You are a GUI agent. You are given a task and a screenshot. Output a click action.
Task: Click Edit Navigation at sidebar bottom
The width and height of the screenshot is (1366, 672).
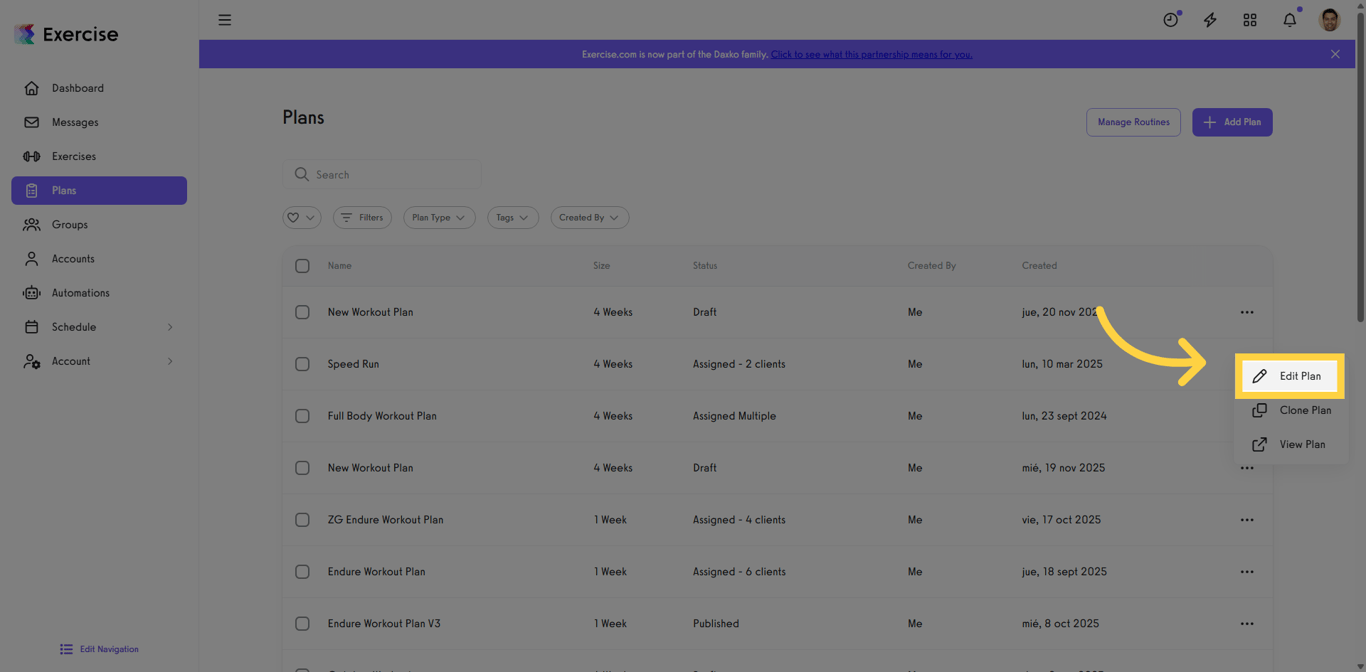click(x=99, y=649)
